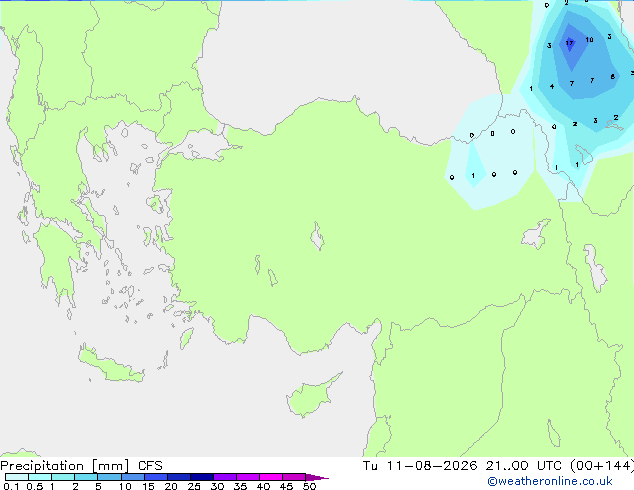
Task: Click the '[mm]' unit label
Action: point(111,466)
